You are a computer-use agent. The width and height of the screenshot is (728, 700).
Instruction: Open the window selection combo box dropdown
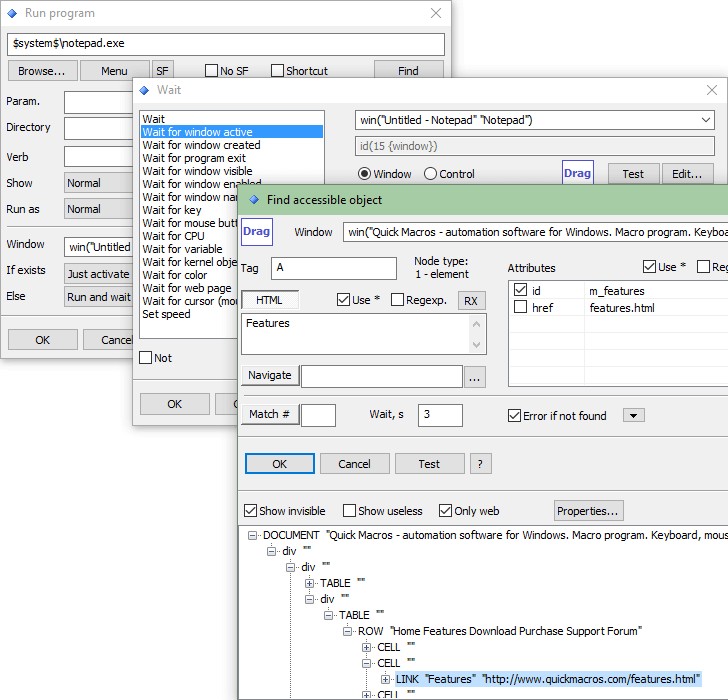tap(706, 120)
